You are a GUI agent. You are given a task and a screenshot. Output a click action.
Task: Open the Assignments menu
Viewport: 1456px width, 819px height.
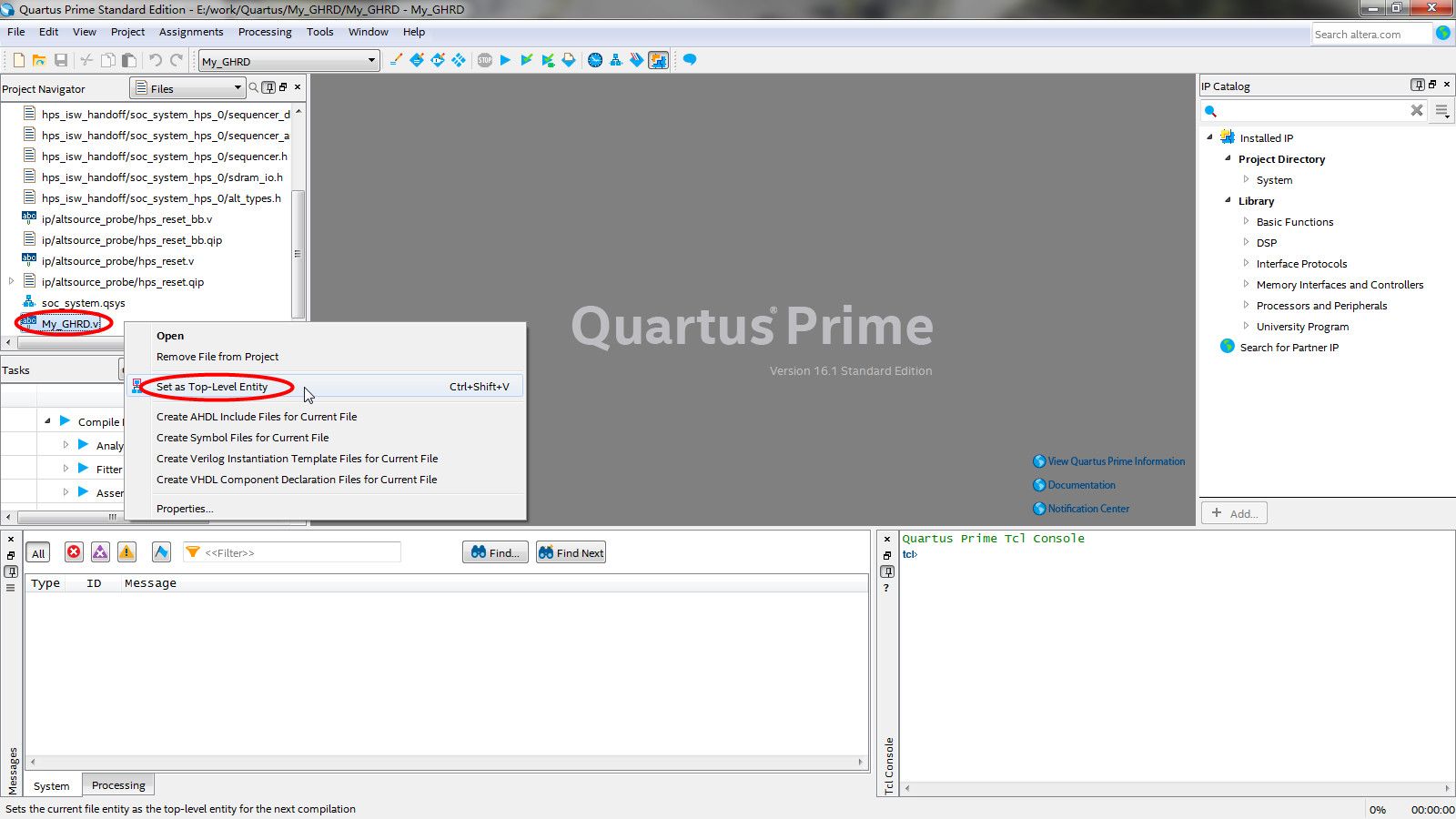[191, 32]
